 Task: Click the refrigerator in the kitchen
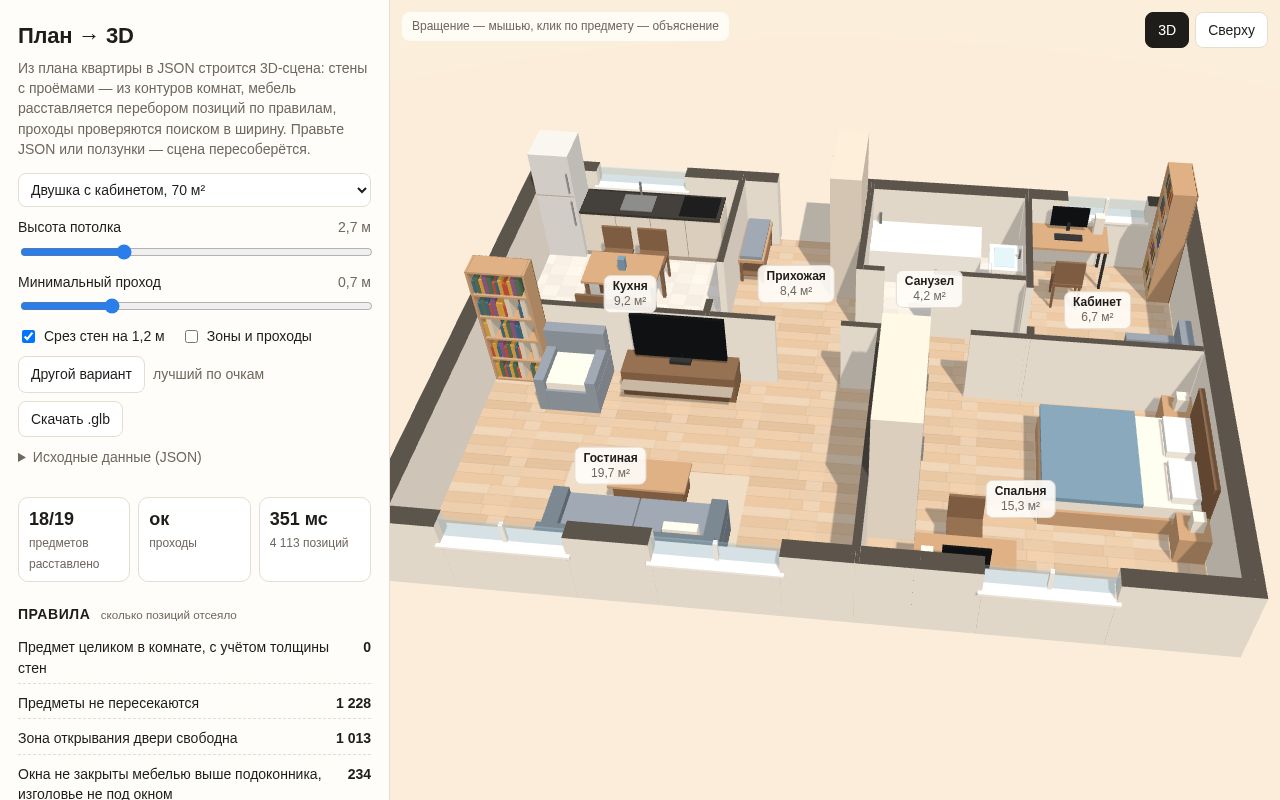point(556,190)
